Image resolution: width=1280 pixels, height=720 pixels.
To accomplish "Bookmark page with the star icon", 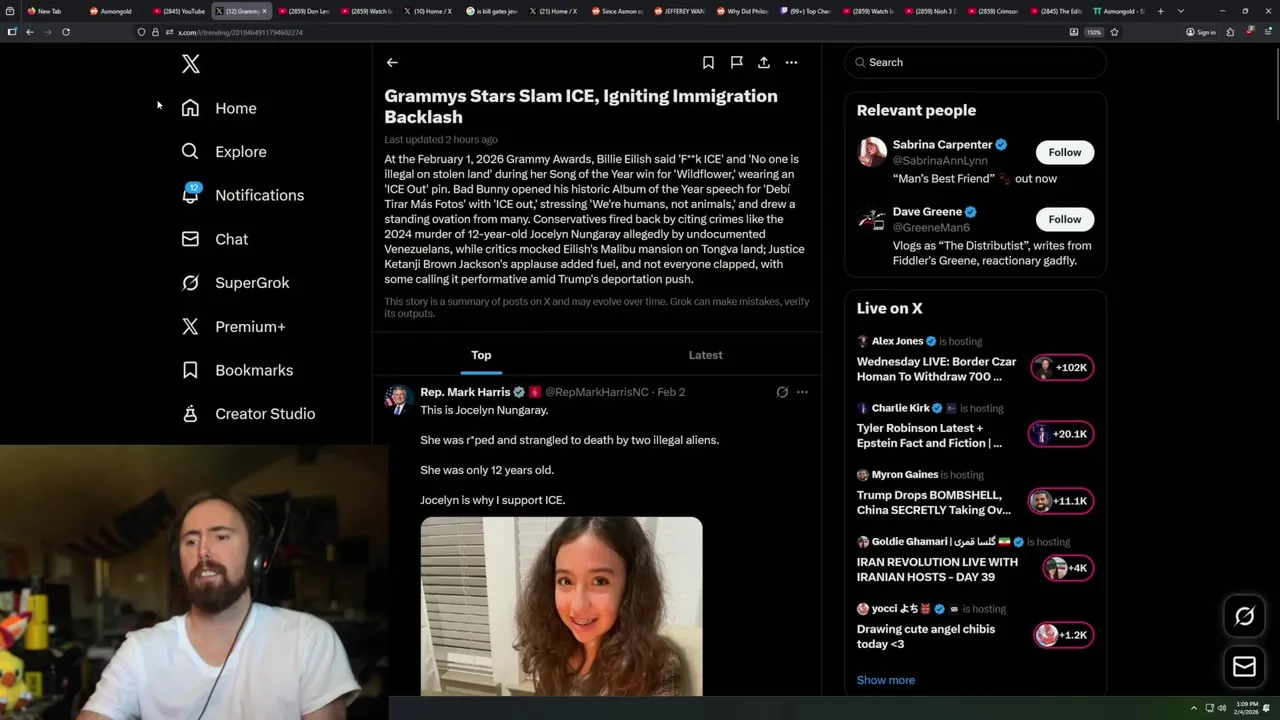I will [1114, 32].
